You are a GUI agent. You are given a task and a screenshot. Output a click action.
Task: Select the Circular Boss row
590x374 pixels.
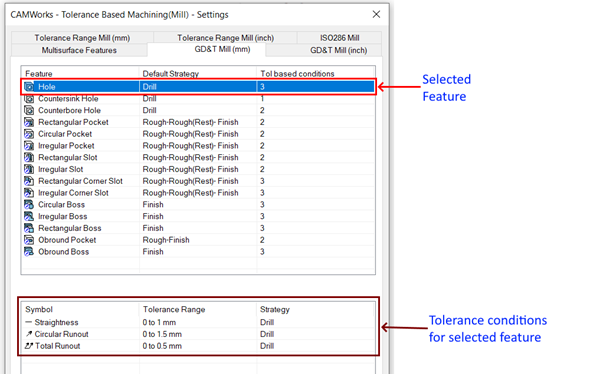click(198, 205)
